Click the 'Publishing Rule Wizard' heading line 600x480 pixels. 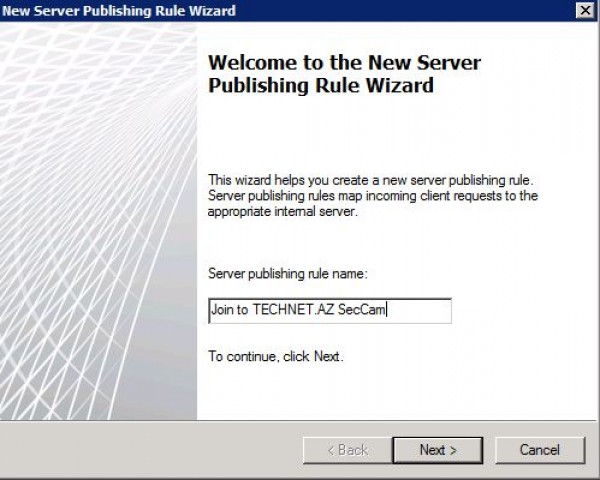(x=320, y=86)
